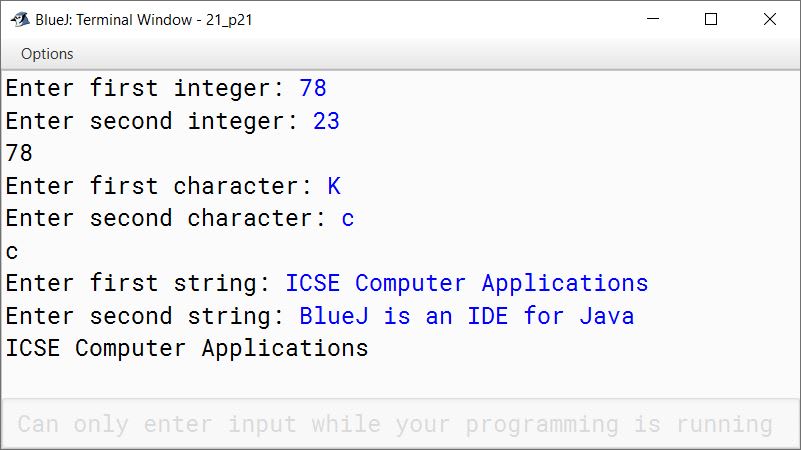The width and height of the screenshot is (801, 450).
Task: Click the black output character c
Action: [12, 251]
